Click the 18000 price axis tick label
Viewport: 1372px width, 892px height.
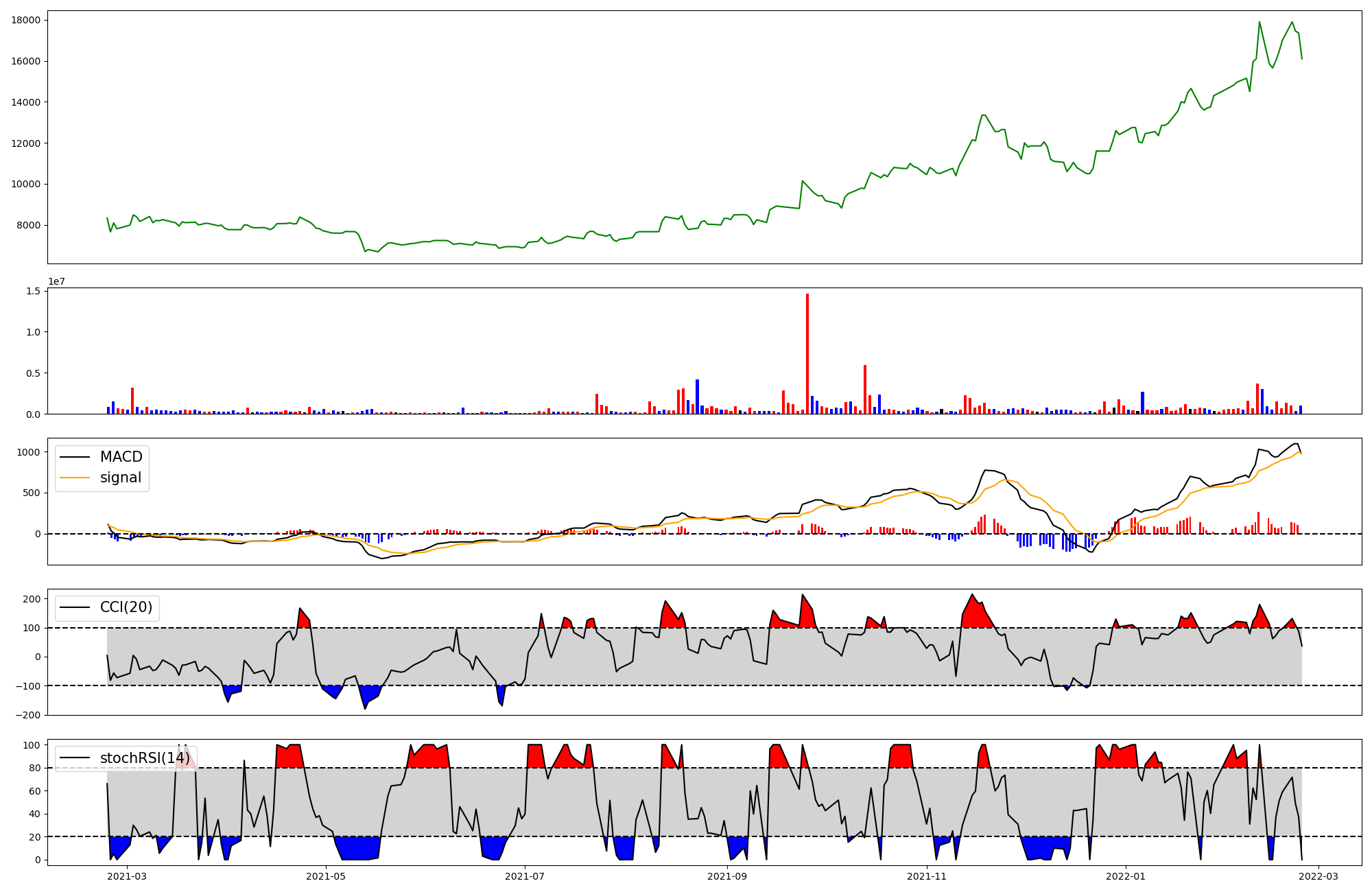click(25, 20)
